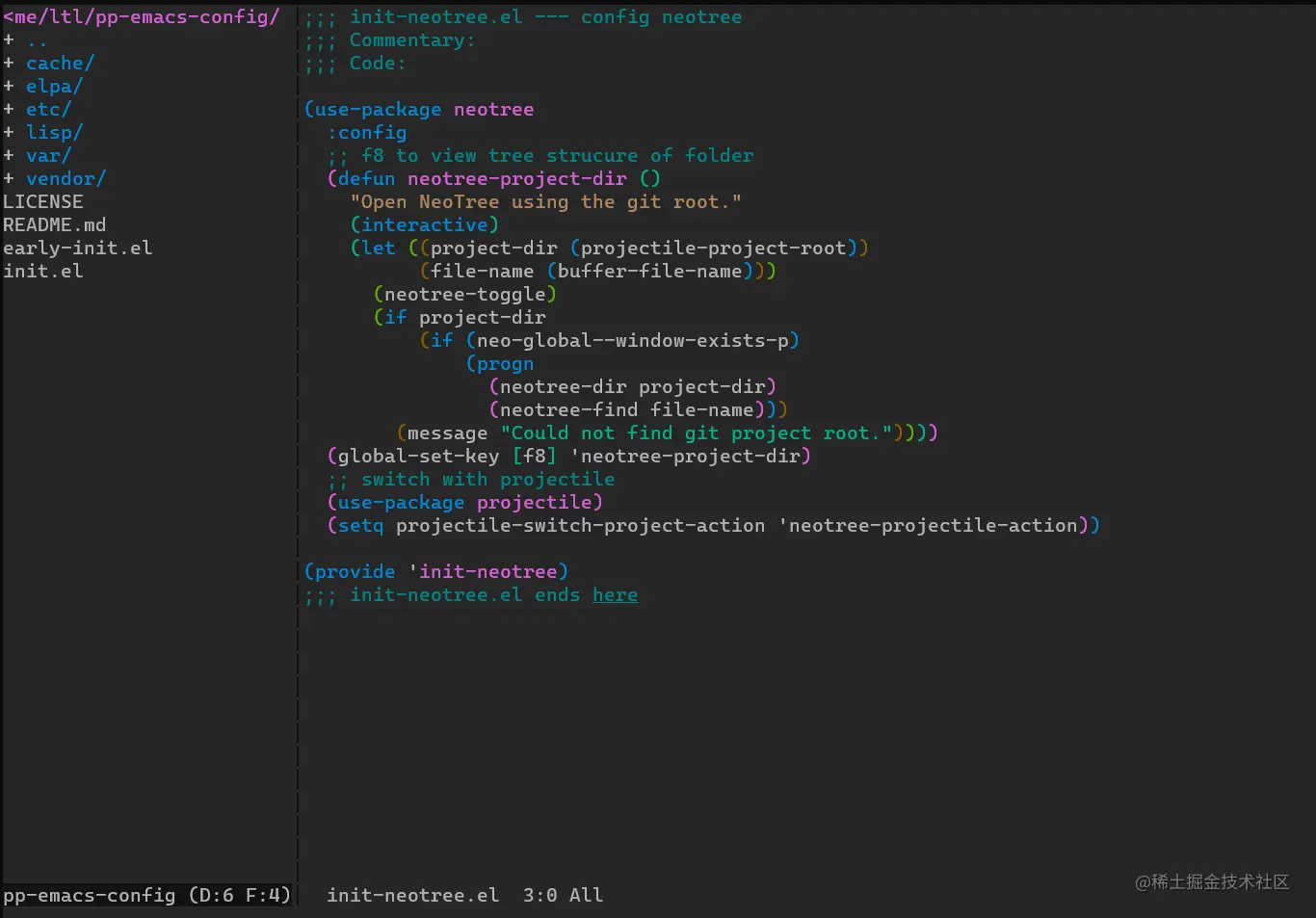Click string 'Could not find git project root.'

(x=696, y=433)
